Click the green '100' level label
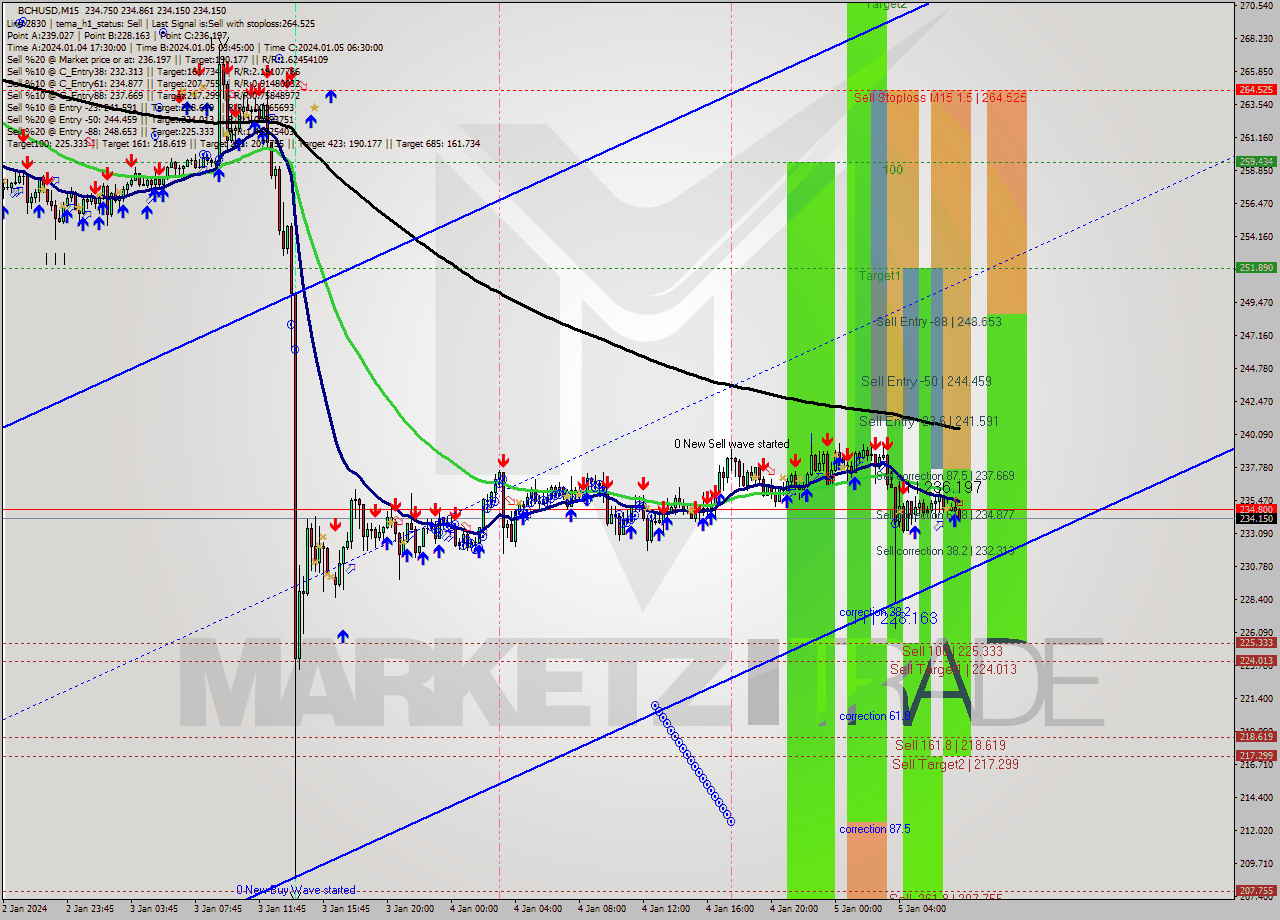 [892, 170]
